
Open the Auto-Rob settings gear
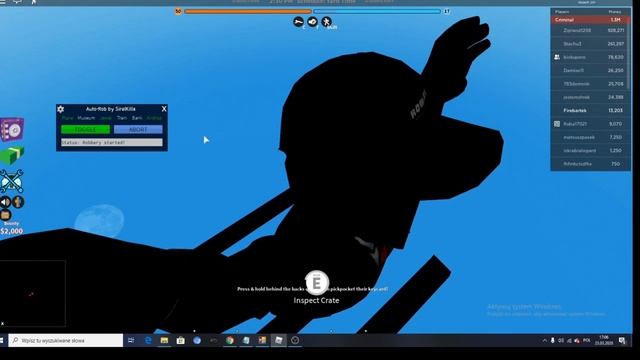coord(61,109)
